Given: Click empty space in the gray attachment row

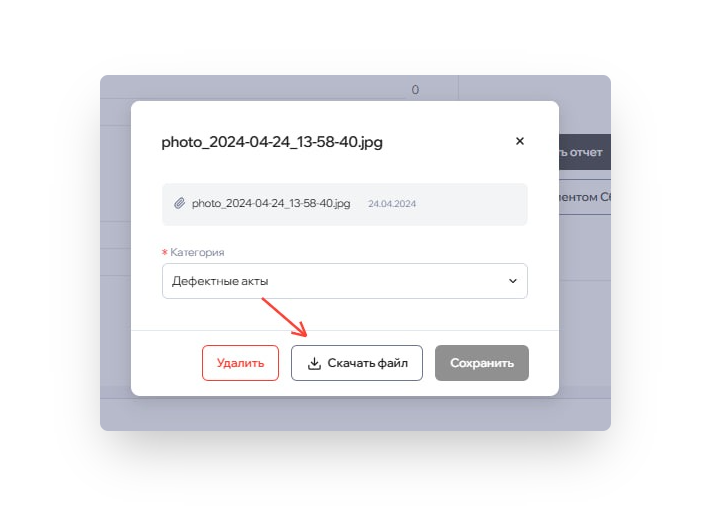Looking at the screenshot, I should coord(472,204).
